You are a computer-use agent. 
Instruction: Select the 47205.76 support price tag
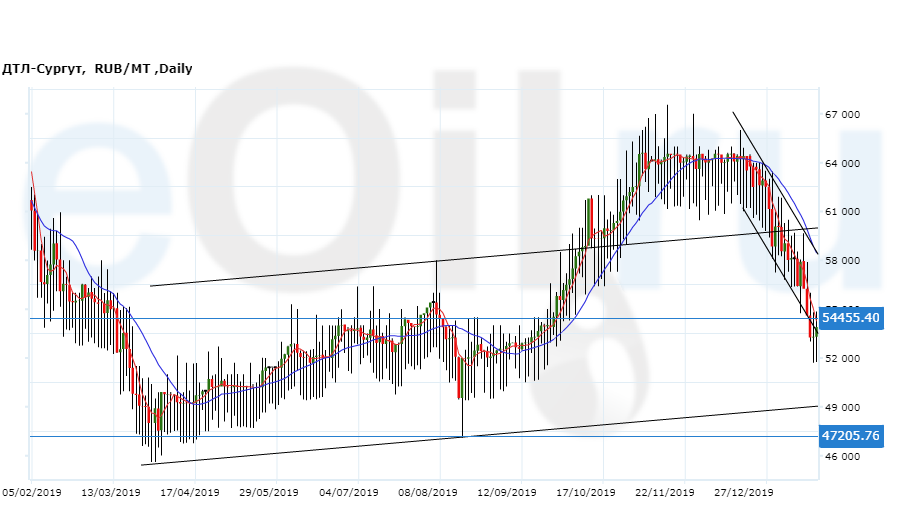tap(851, 436)
